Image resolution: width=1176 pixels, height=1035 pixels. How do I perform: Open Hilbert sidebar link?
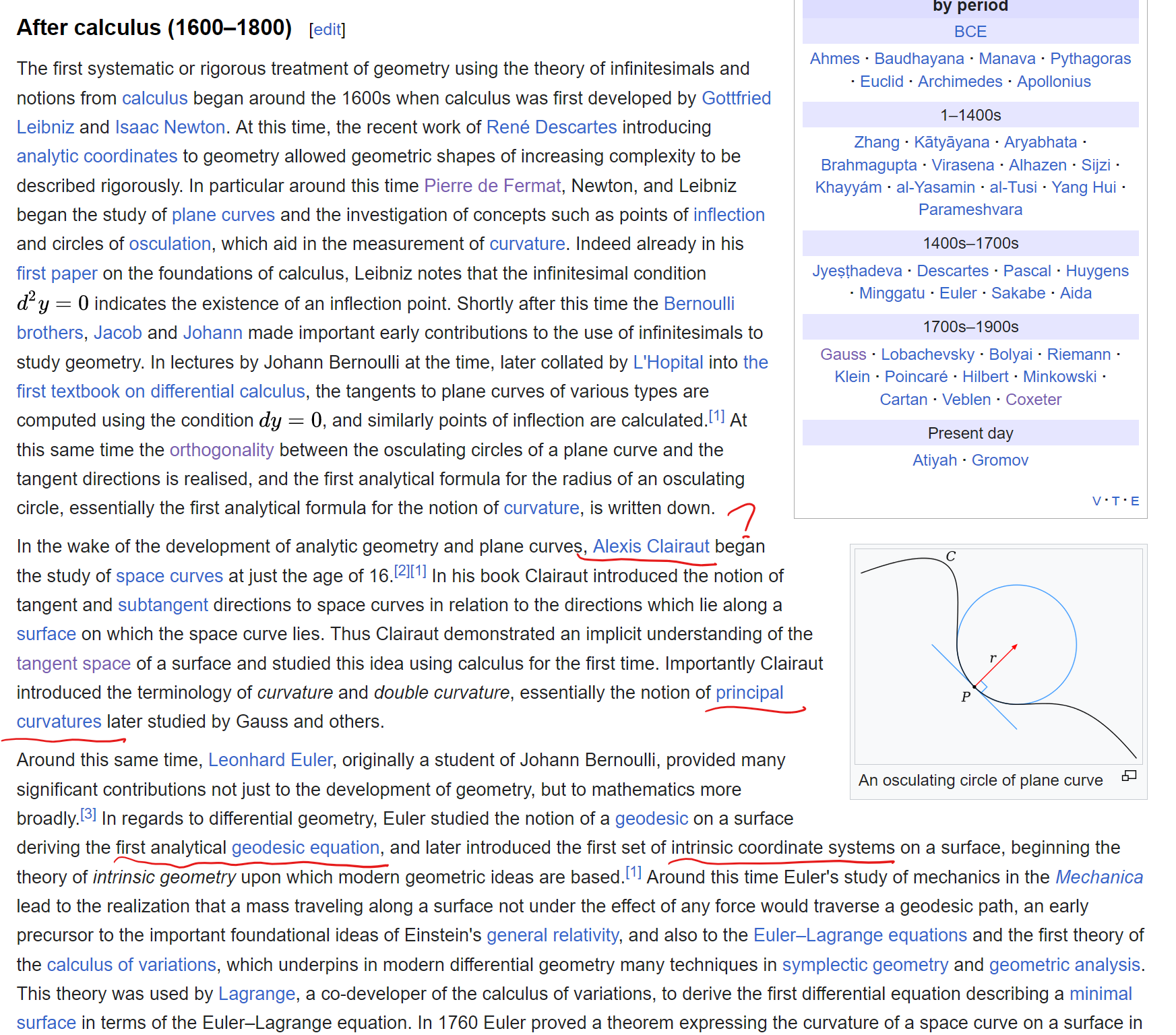(x=985, y=377)
